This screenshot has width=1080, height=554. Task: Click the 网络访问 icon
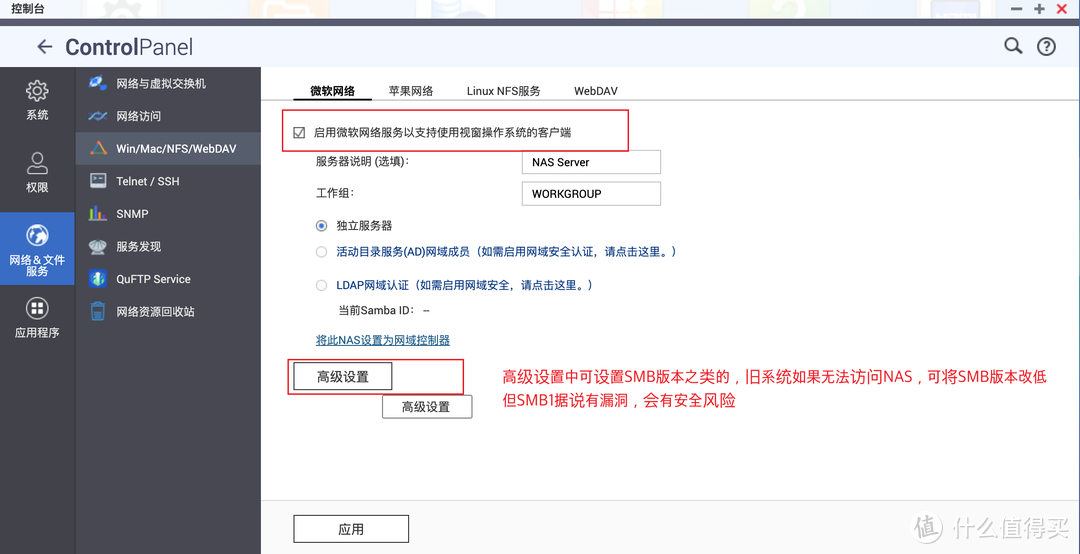(x=98, y=116)
